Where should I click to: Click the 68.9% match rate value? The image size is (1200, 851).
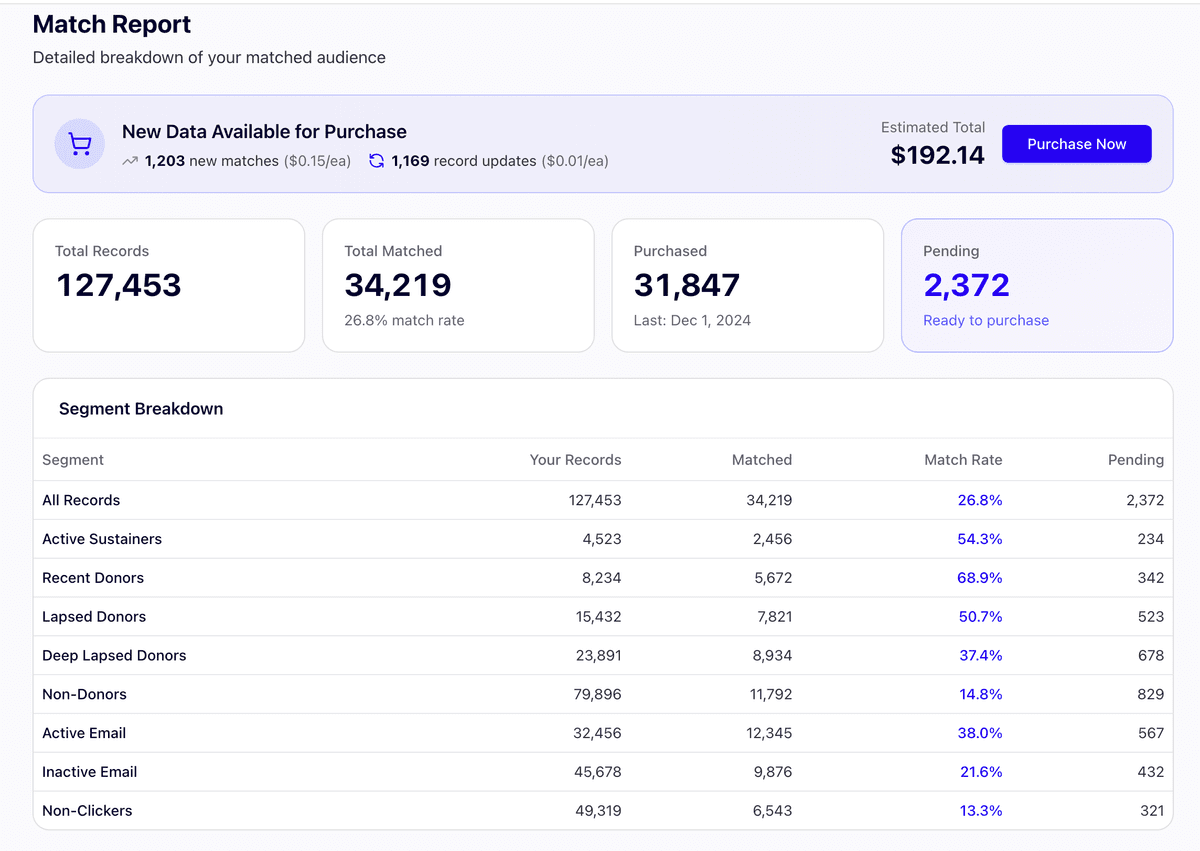tap(979, 578)
